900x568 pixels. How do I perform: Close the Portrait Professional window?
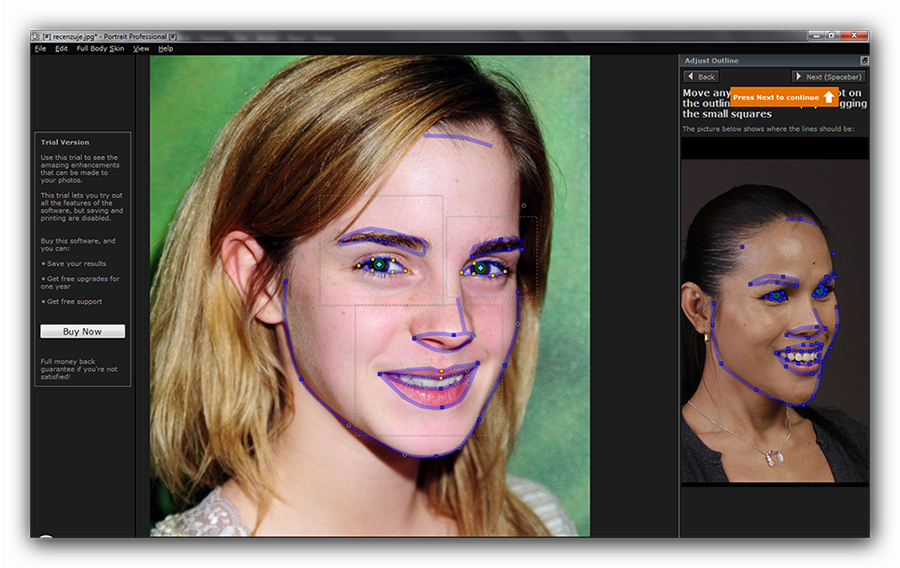point(854,36)
